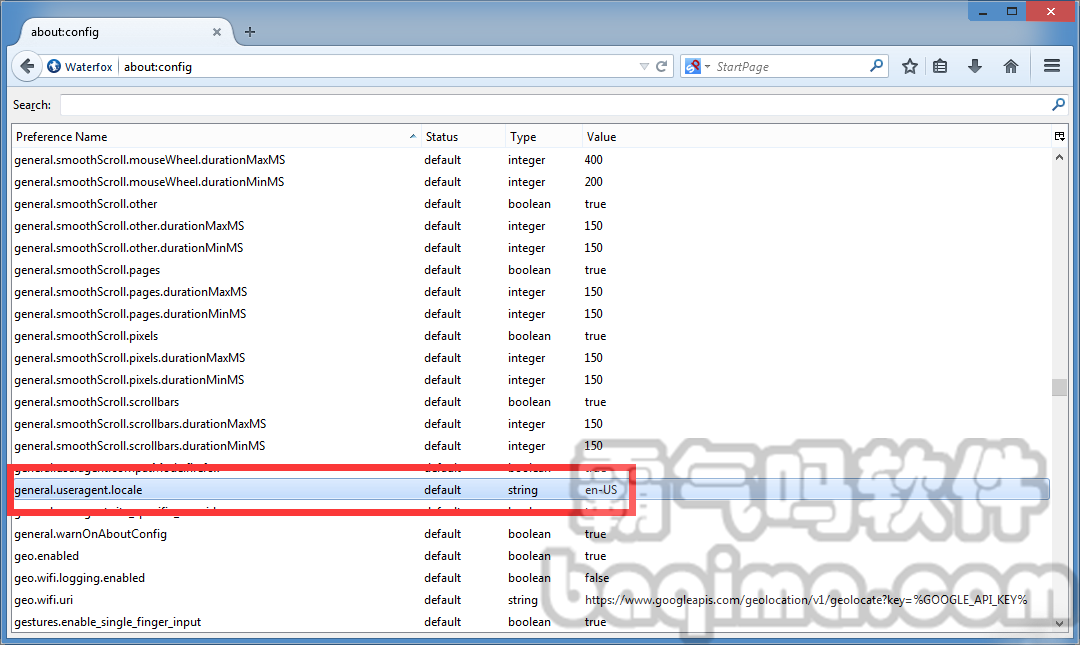Screen dimensions: 1080x645
Task: Sort by Status column header
Action: click(462, 137)
